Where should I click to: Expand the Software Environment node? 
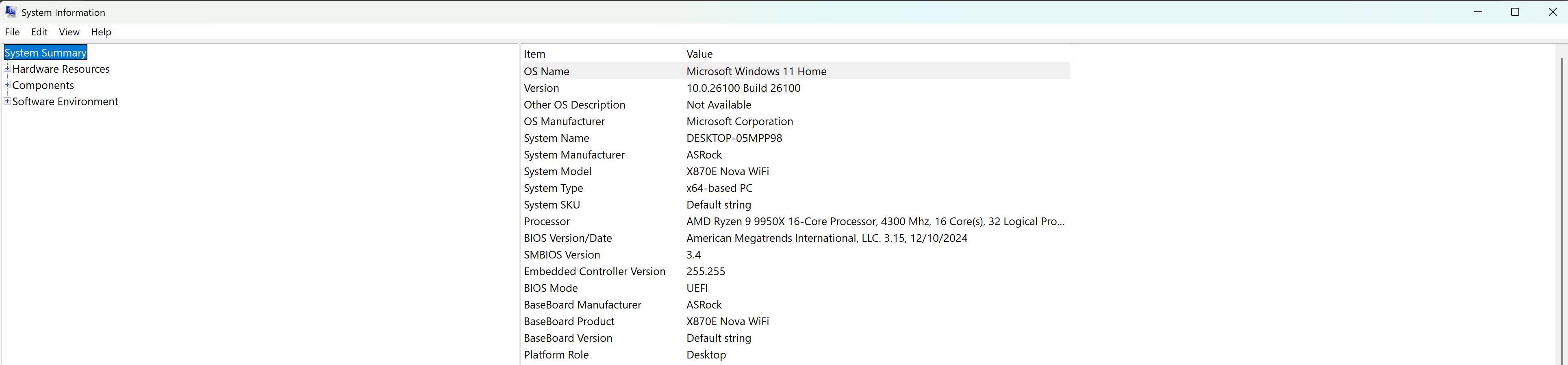point(7,102)
